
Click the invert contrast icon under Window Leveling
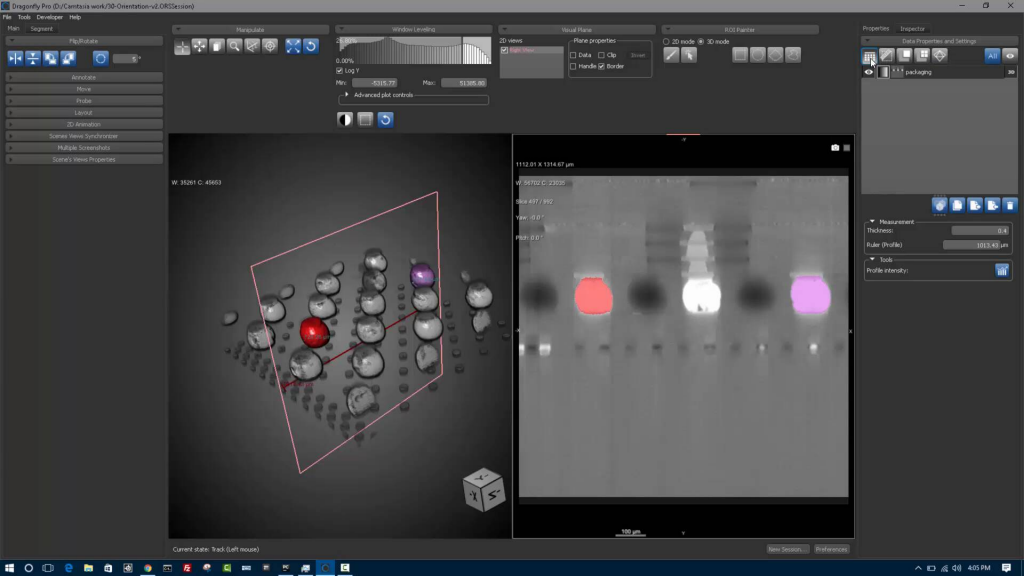[345, 119]
